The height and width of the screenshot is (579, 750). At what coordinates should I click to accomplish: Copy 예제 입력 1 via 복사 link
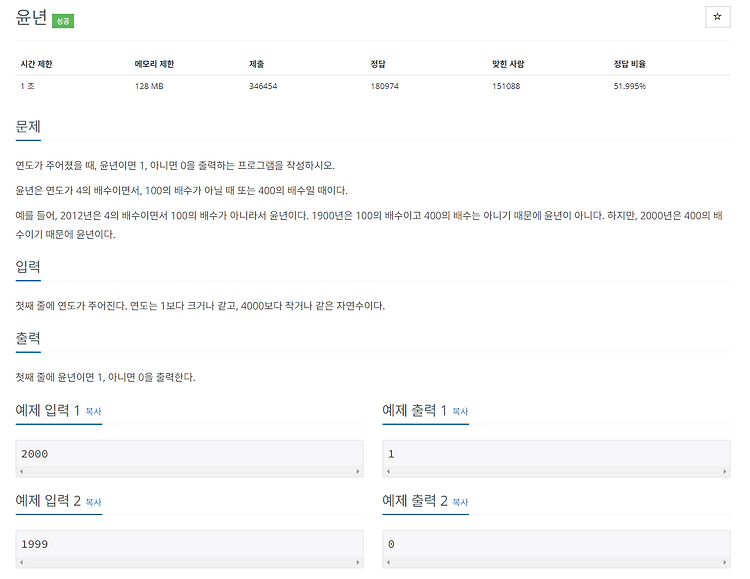[x=93, y=411]
